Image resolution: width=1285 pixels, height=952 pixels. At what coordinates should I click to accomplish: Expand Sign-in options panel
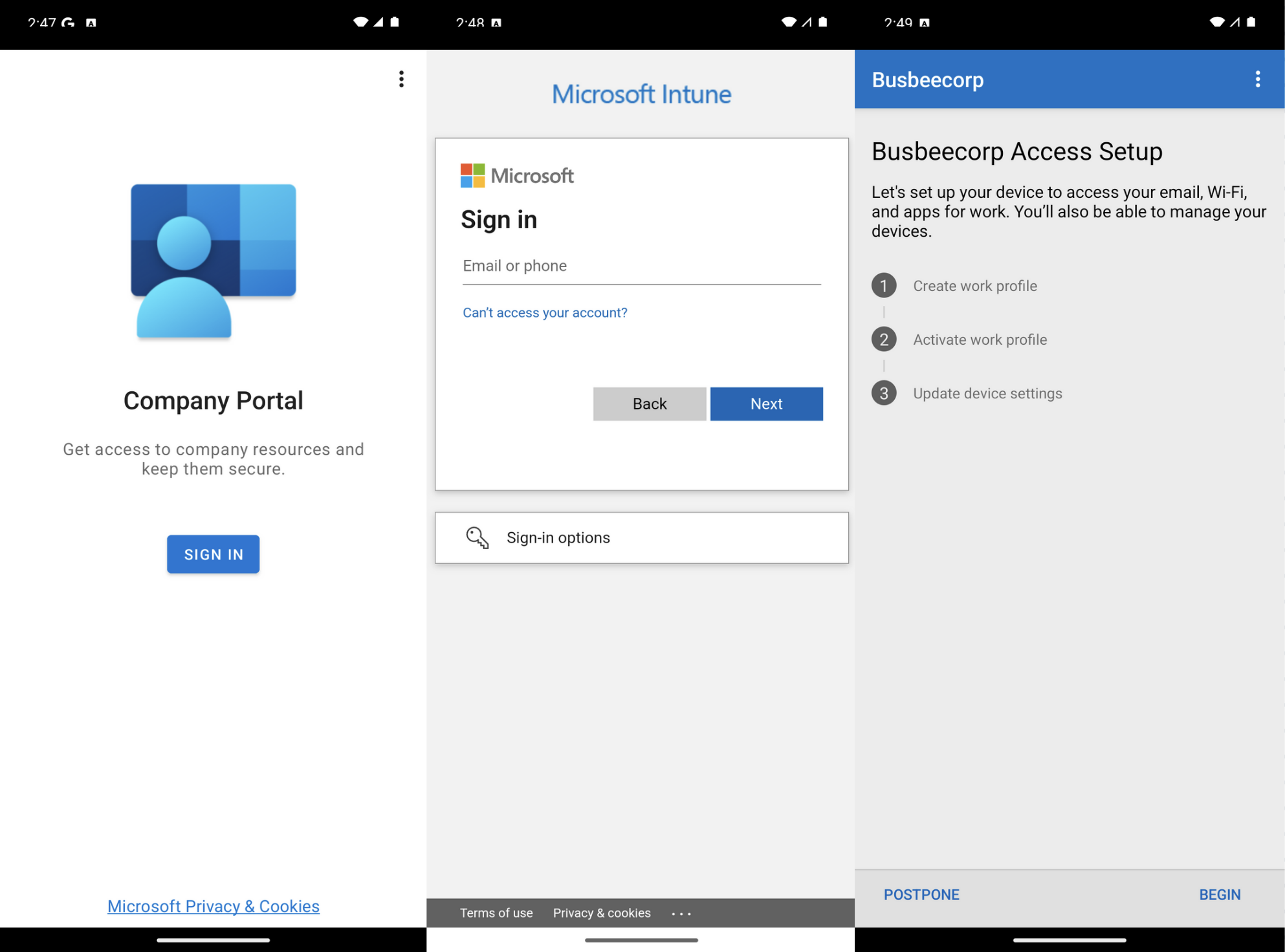point(641,537)
